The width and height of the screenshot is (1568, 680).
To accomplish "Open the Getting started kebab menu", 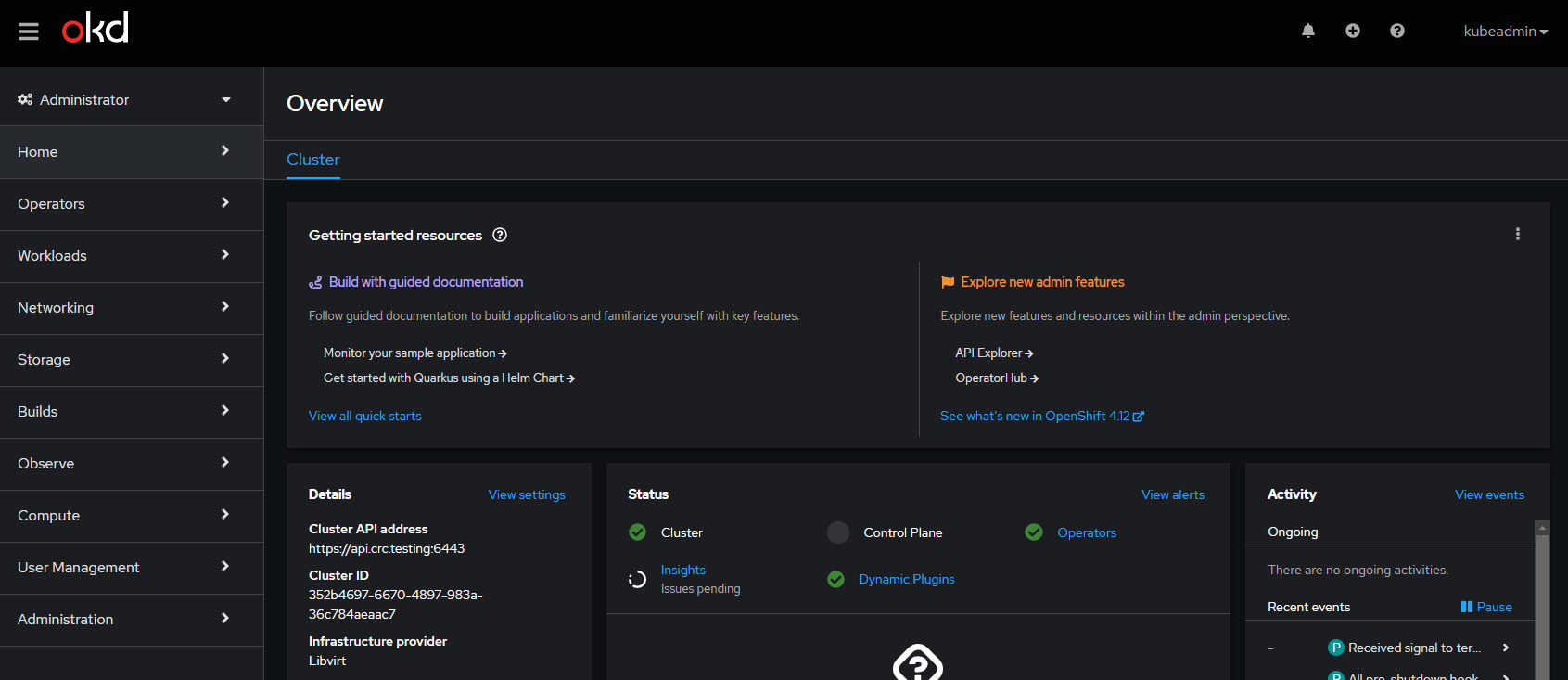I will (x=1518, y=234).
